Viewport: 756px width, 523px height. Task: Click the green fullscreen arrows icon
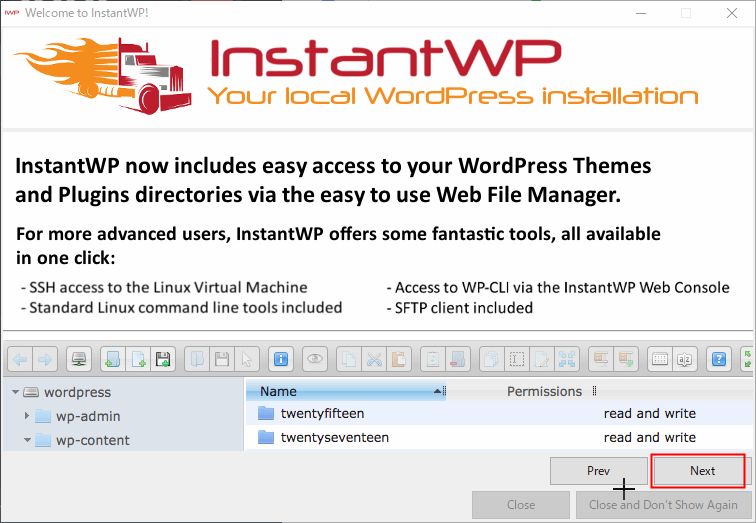click(x=748, y=359)
